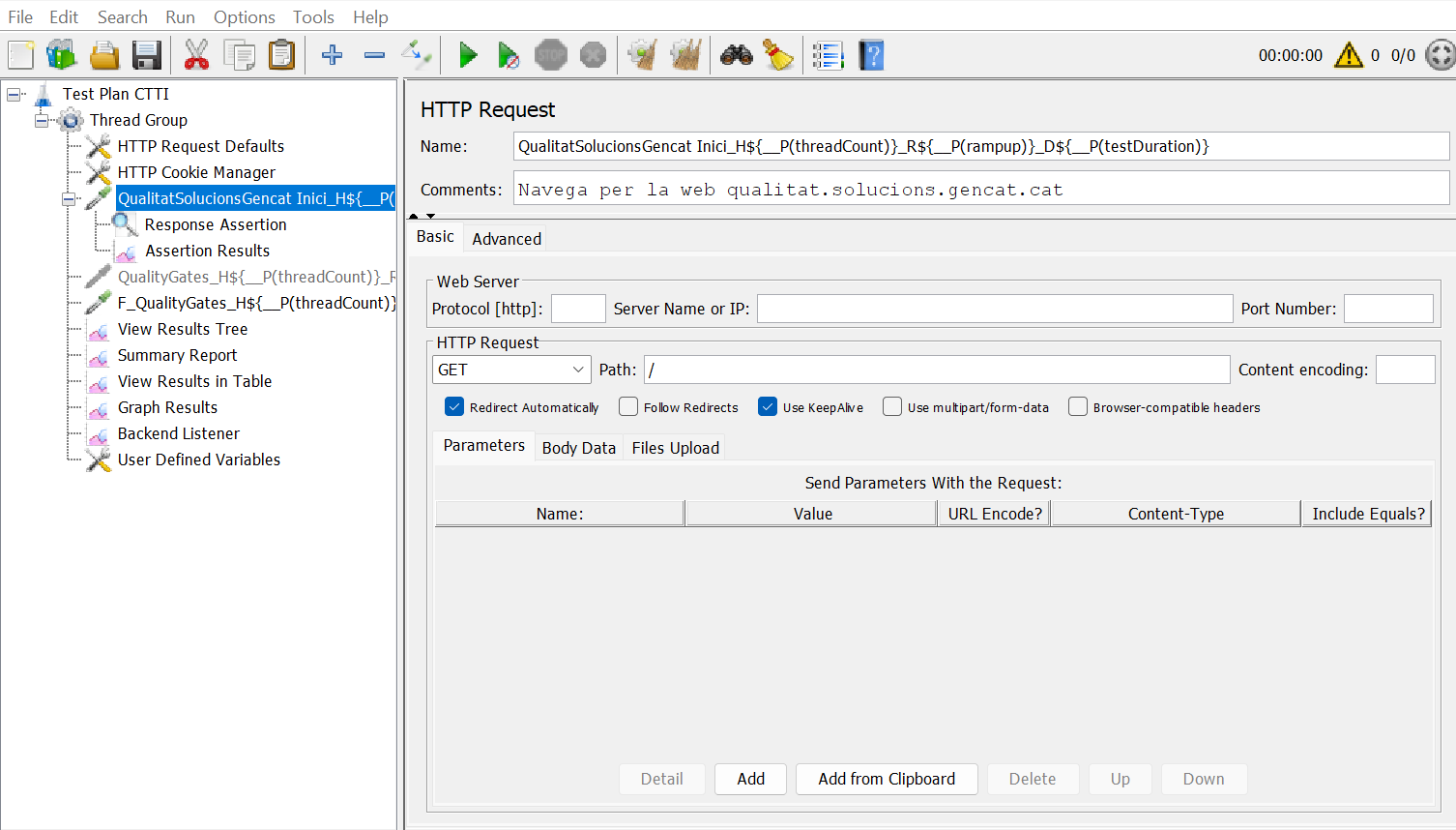Select User Defined Variables node
This screenshot has height=830, width=1456.
[199, 459]
